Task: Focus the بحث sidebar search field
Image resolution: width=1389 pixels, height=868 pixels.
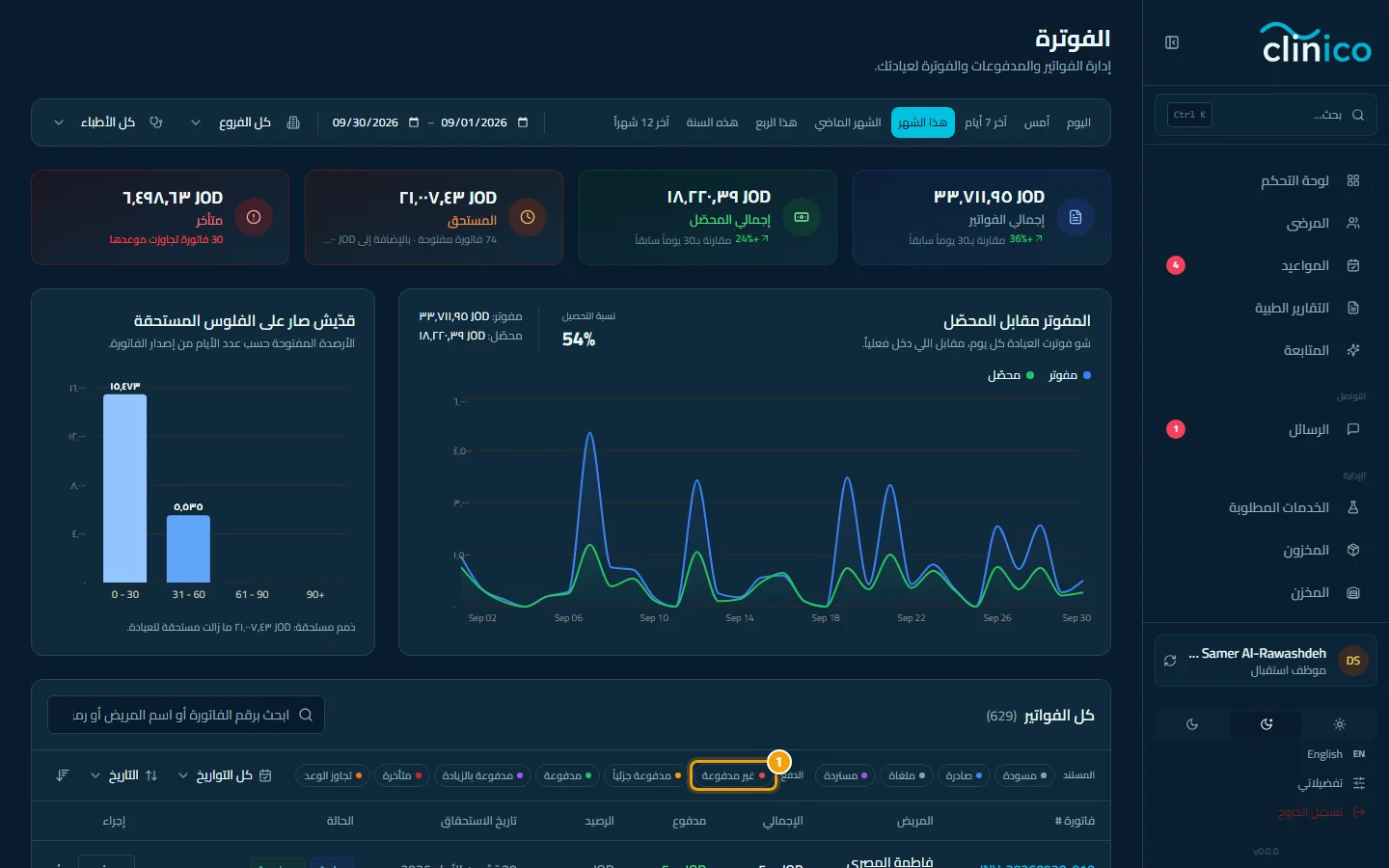Action: (x=1266, y=115)
